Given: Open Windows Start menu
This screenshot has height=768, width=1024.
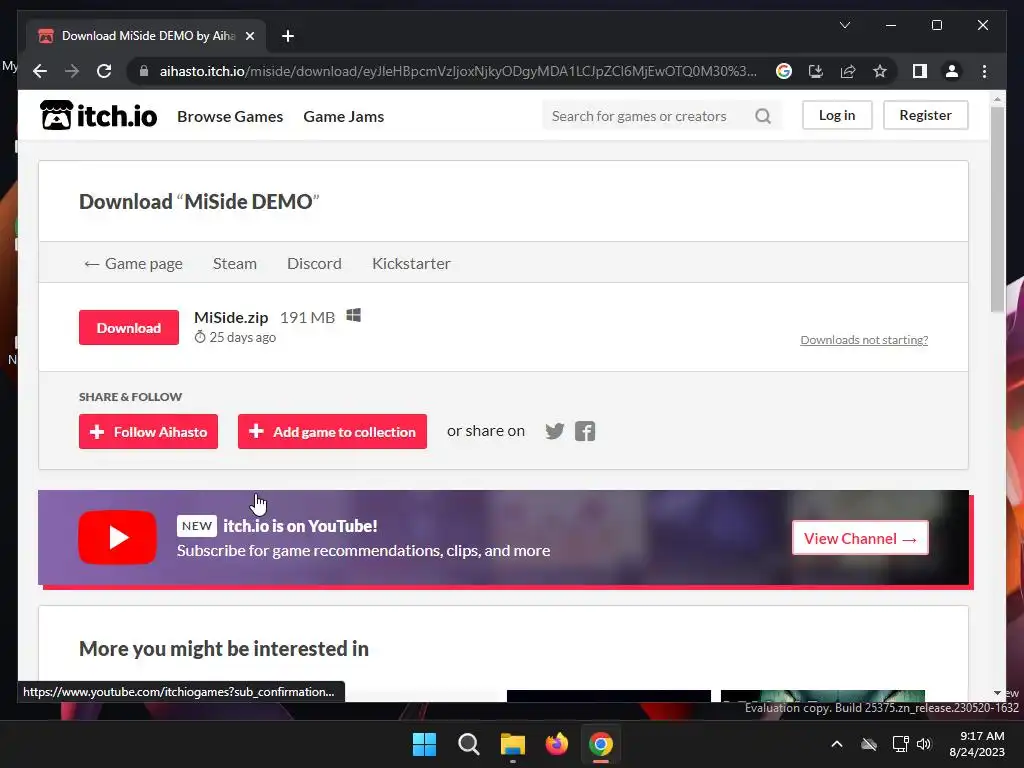Looking at the screenshot, I should pyautogui.click(x=424, y=744).
